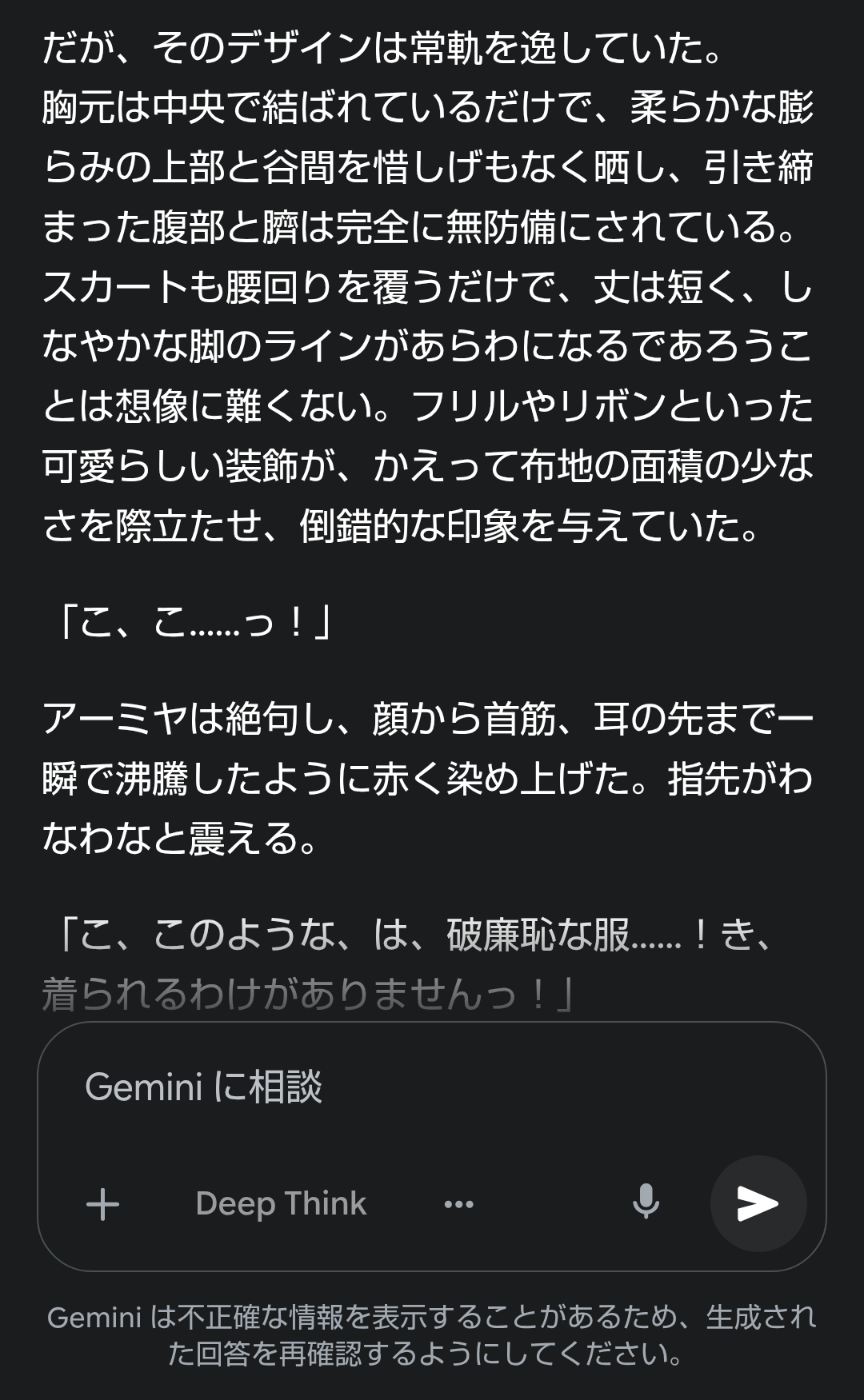Tap the line starting "なやかな脚のライン"
Screen dimensions: 864x1400
pyautogui.click(x=427, y=348)
